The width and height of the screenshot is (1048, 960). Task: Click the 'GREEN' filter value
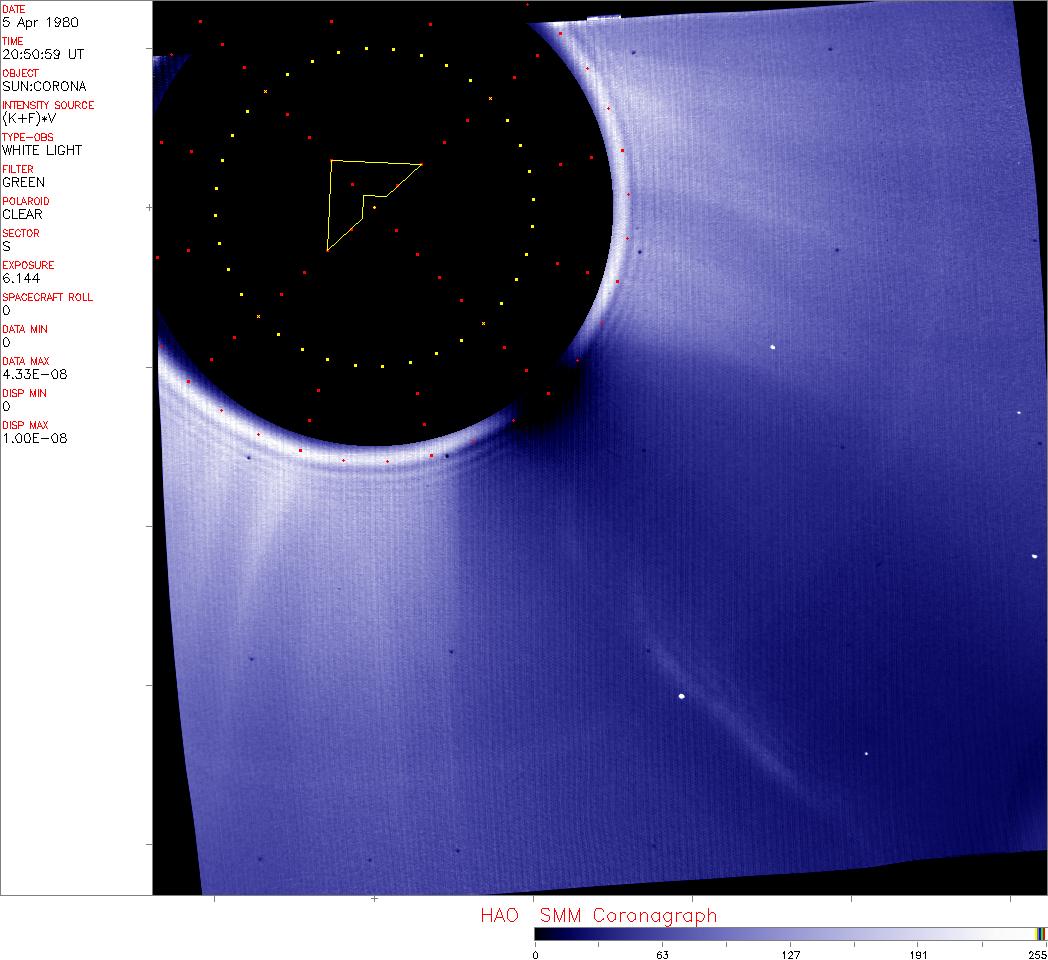tap(23, 182)
